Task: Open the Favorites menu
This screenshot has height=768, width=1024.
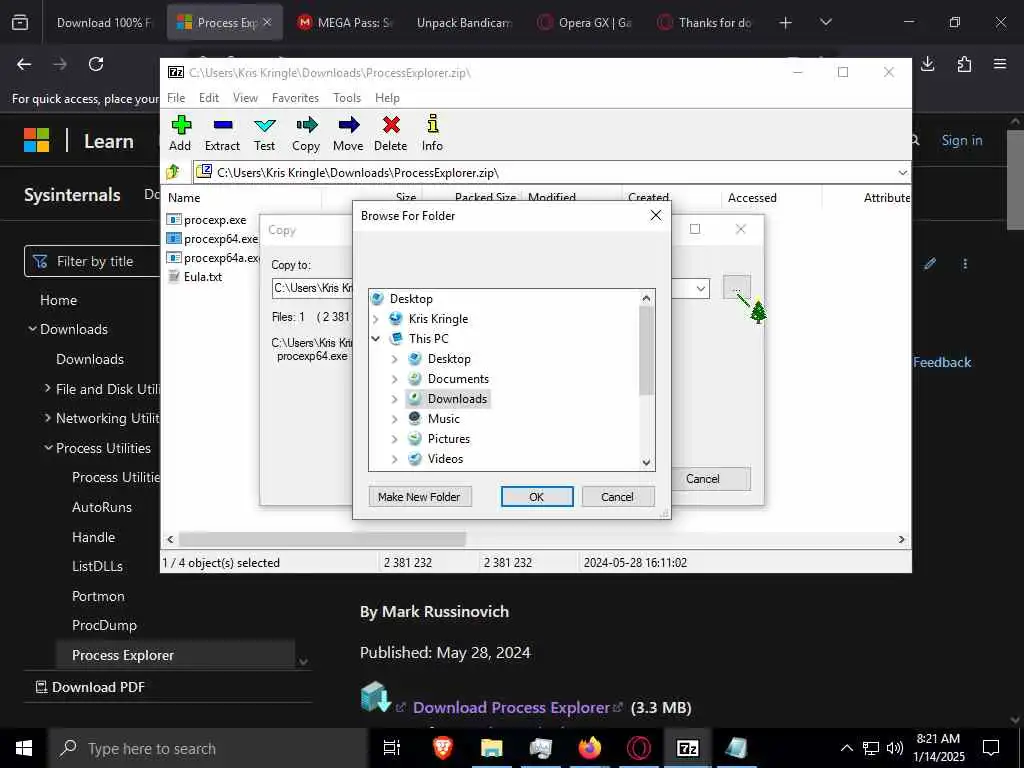Action: coord(295,98)
